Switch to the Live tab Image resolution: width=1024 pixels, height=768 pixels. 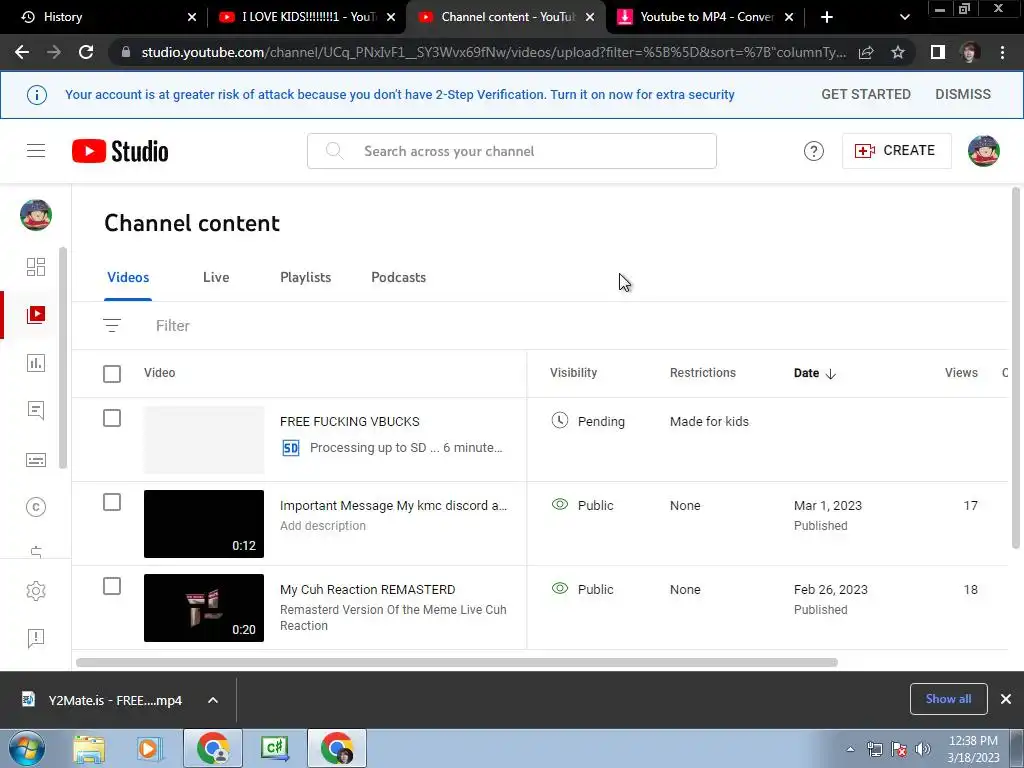[x=216, y=278]
